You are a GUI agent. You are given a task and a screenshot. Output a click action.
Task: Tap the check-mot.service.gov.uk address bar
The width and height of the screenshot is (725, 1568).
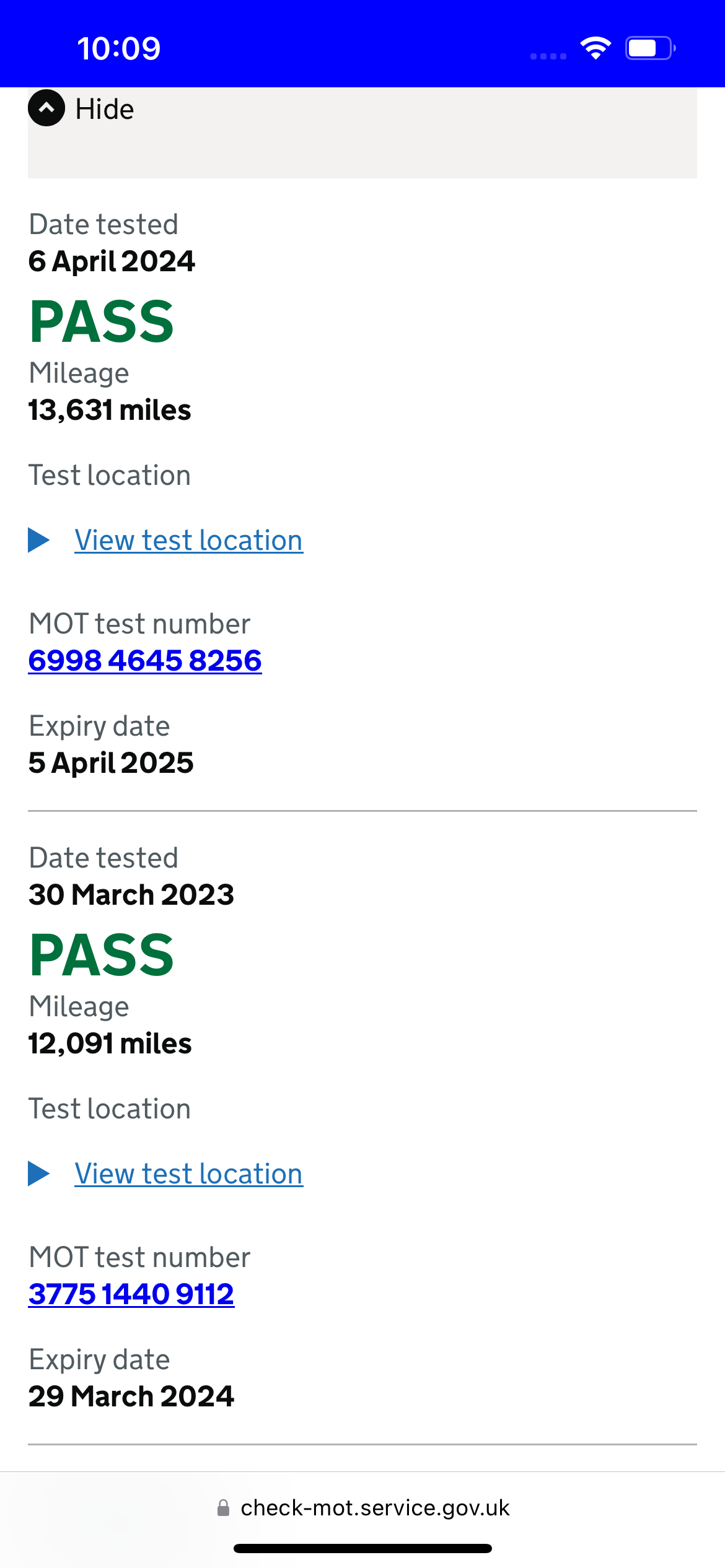point(362,1508)
